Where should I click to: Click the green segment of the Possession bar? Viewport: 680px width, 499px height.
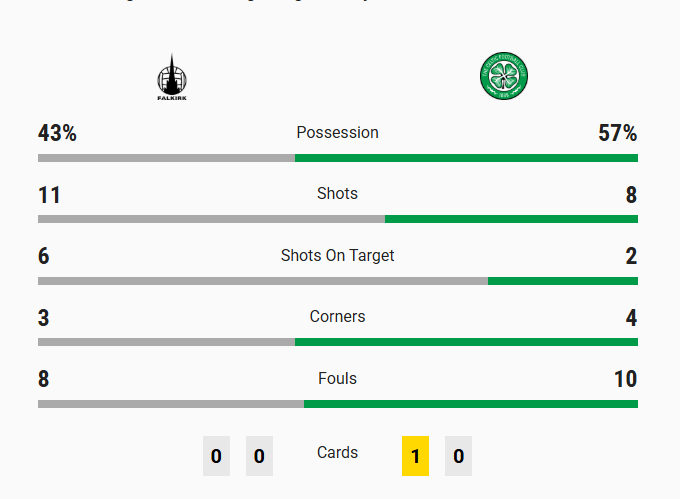tap(466, 158)
